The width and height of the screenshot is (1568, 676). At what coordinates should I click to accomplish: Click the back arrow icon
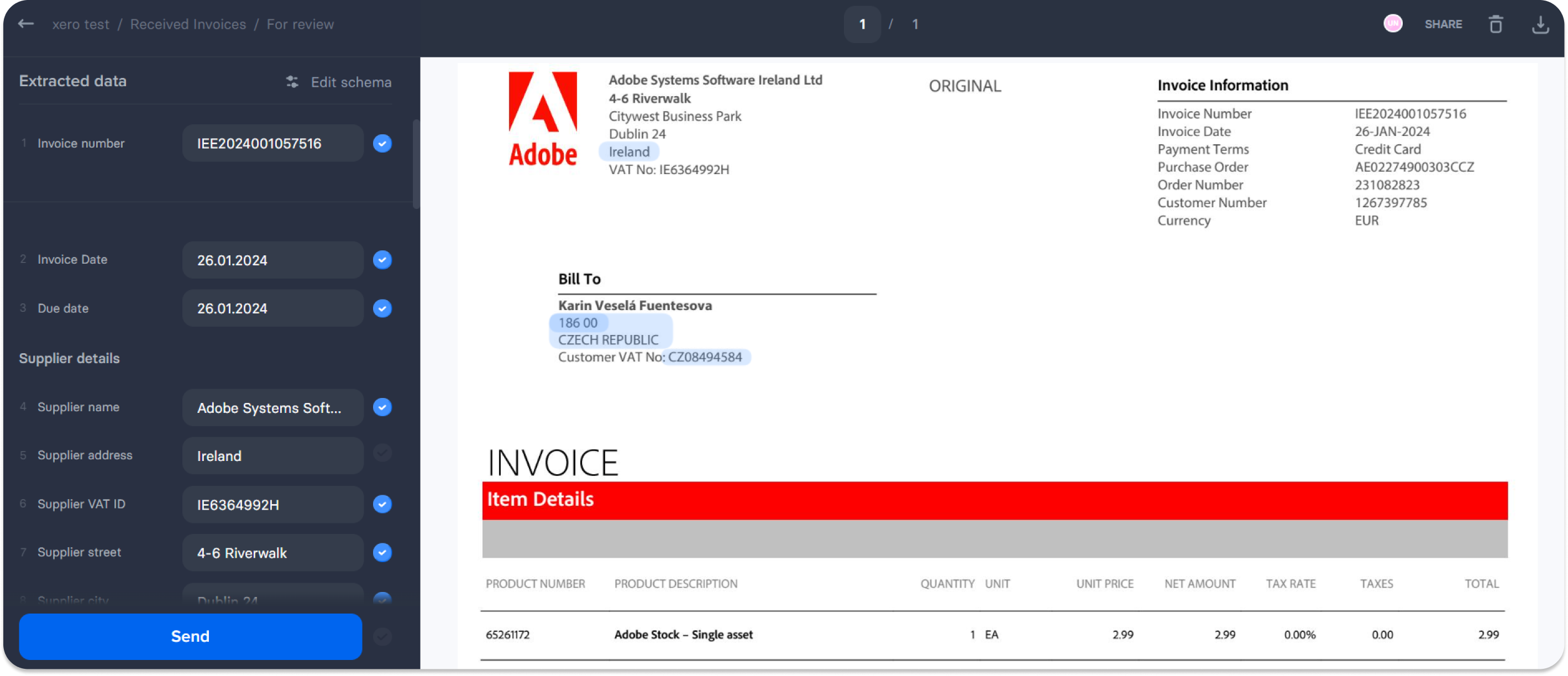tap(25, 24)
